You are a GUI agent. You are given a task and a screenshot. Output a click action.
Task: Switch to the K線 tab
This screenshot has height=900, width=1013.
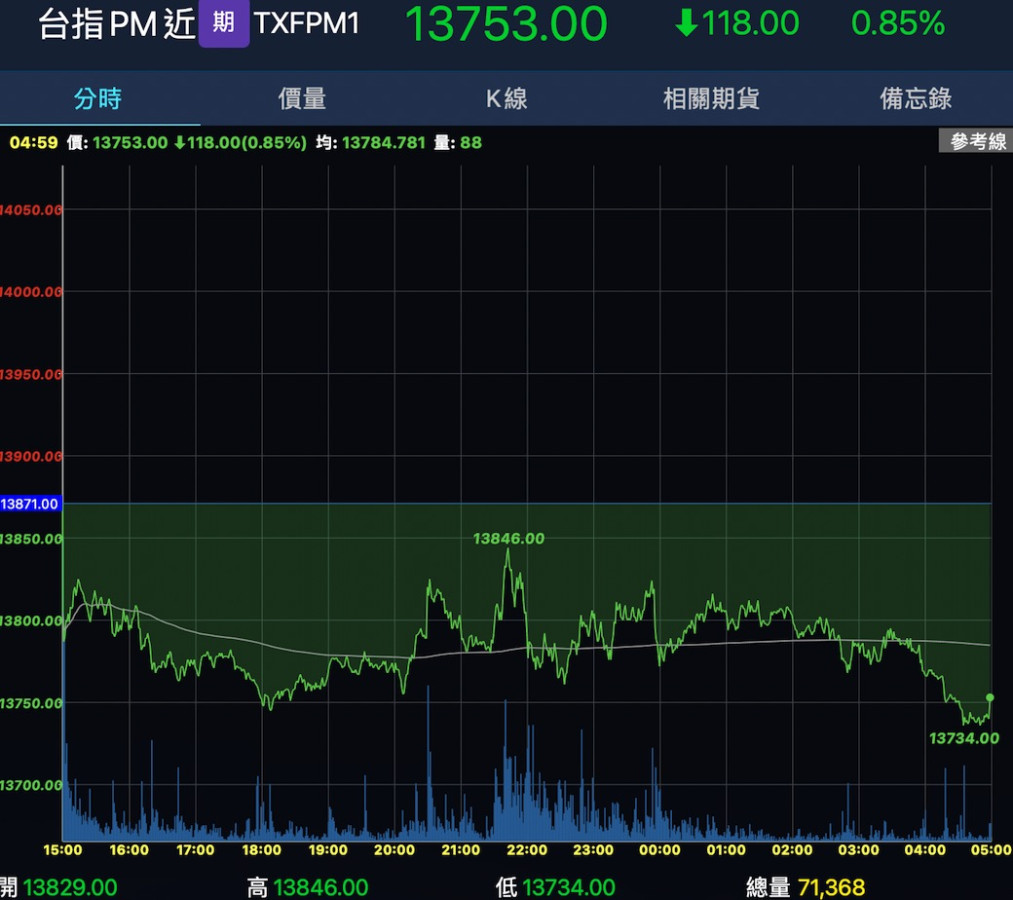click(506, 98)
